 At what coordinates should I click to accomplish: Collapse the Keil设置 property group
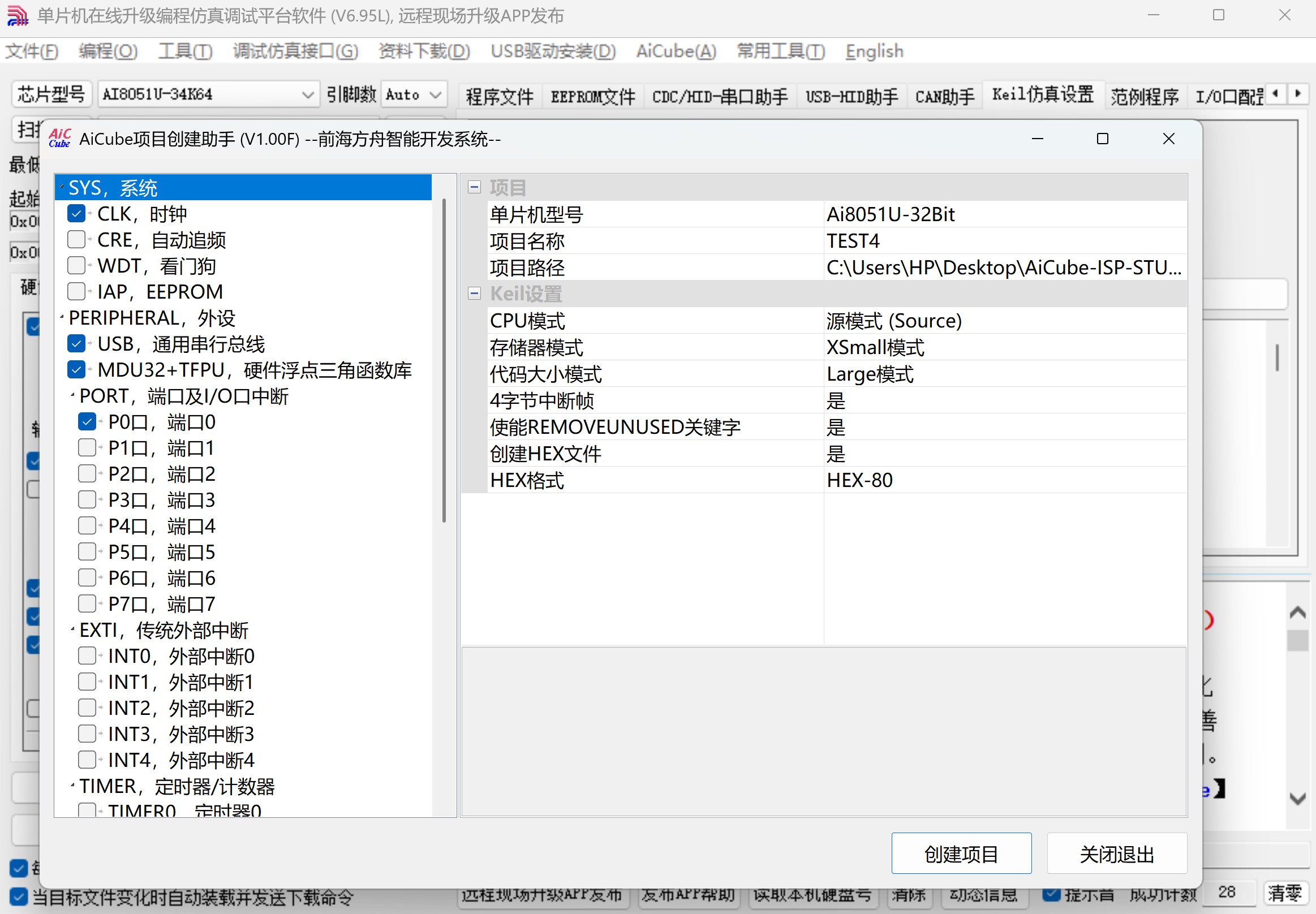point(474,294)
